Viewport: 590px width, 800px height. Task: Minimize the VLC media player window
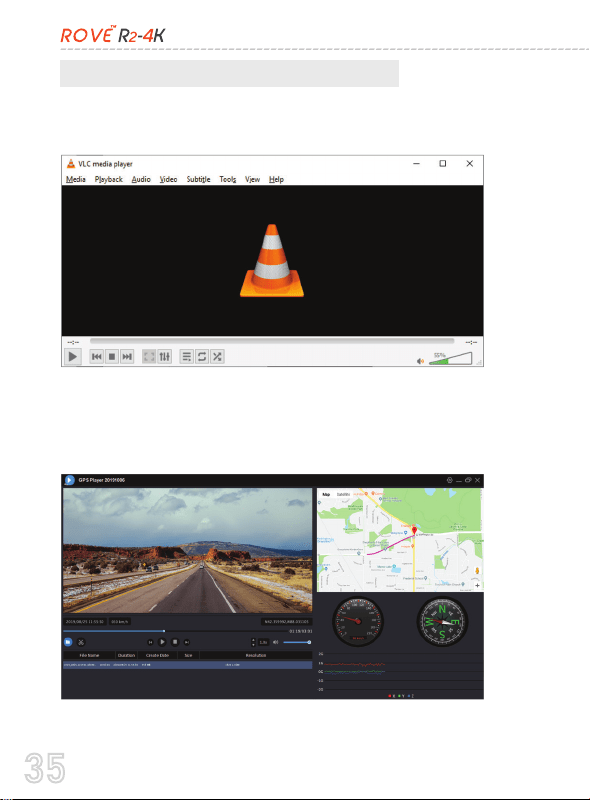click(416, 164)
